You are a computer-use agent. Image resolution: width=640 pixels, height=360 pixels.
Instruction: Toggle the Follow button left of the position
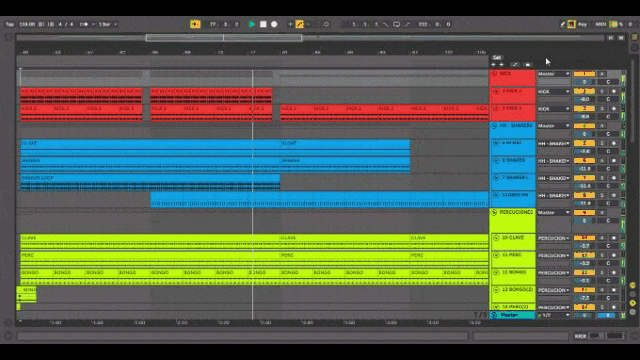[x=195, y=24]
